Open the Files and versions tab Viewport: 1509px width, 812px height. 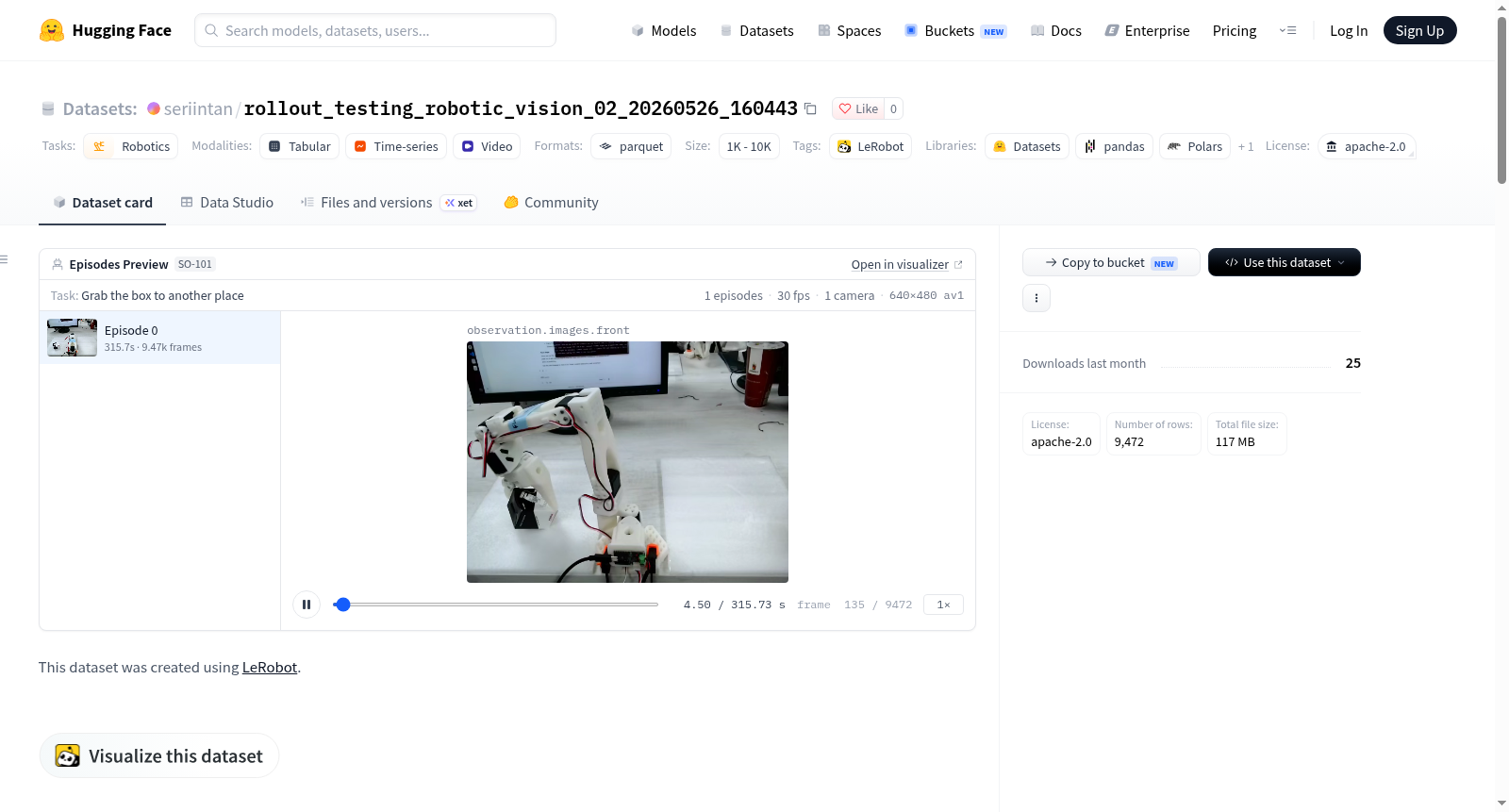point(388,203)
